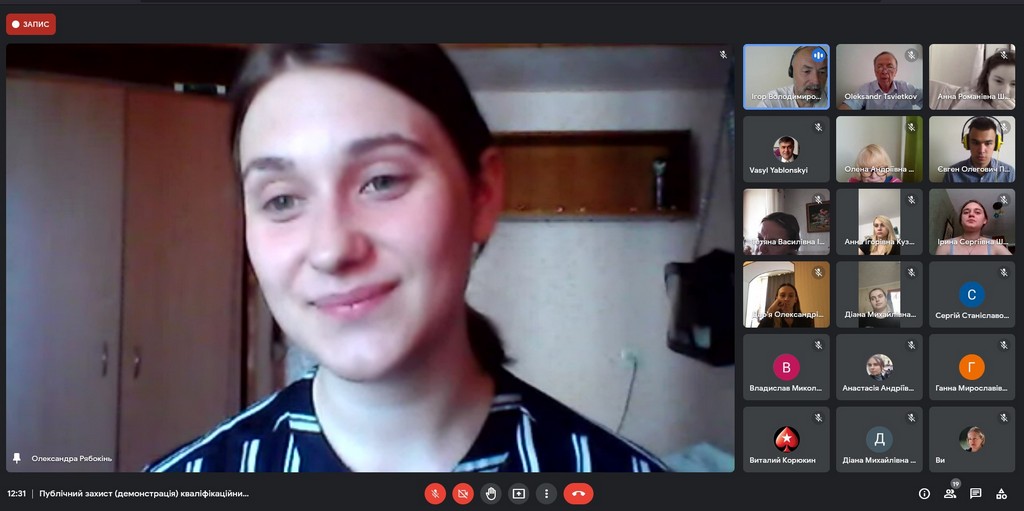Image resolution: width=1024 pixels, height=511 pixels.
Task: Turn on the camera in call controls
Action: pyautogui.click(x=463, y=493)
